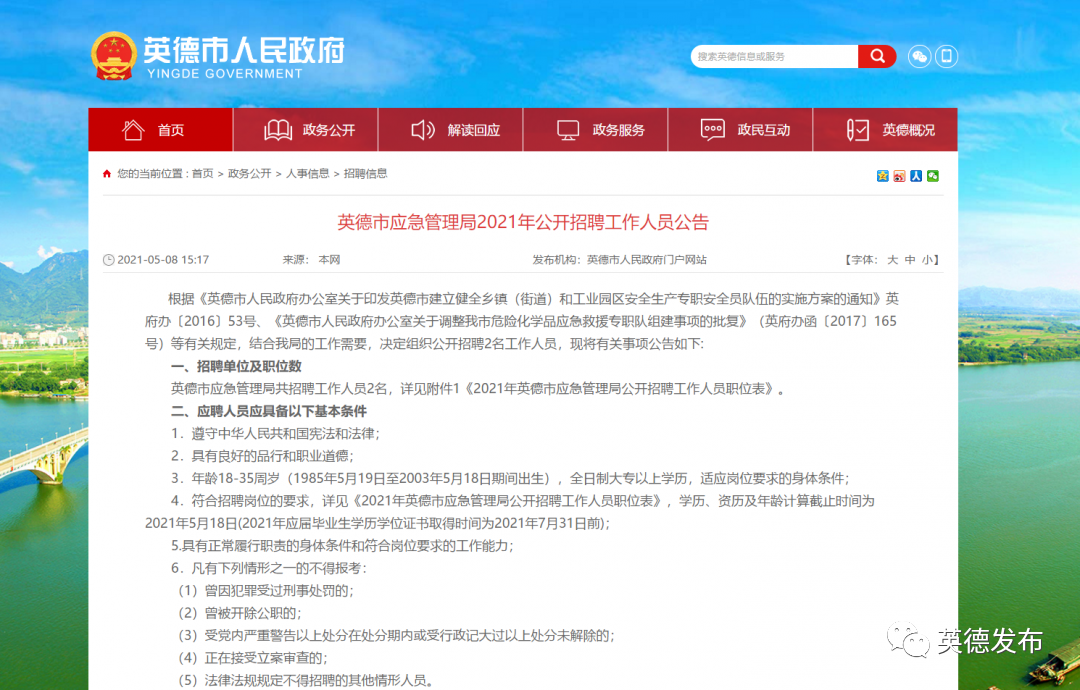Share via green WeChat icon
1080x690 pixels.
933,176
